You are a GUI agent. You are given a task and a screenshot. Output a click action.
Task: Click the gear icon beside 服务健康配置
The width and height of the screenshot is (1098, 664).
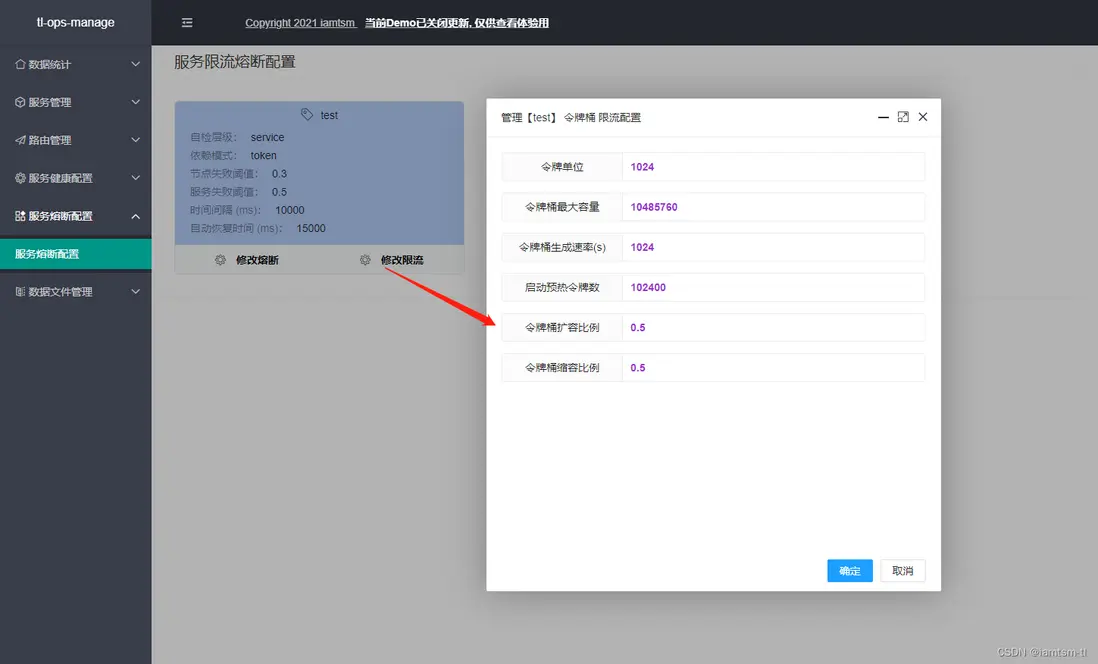tap(20, 178)
